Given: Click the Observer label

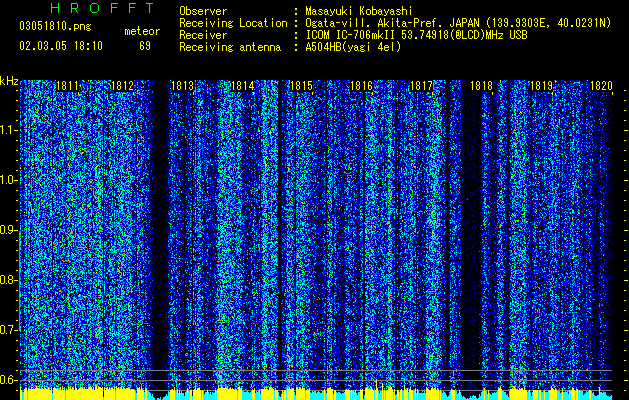Looking at the screenshot, I should pos(203,11).
